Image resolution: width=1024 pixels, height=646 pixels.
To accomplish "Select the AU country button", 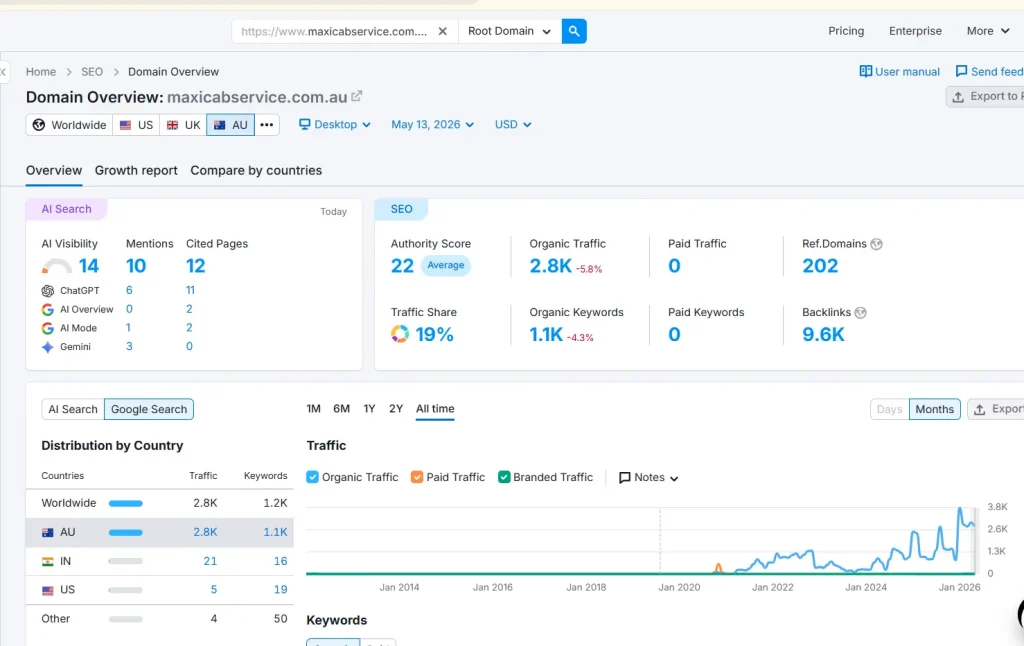I will pyautogui.click(x=231, y=125).
